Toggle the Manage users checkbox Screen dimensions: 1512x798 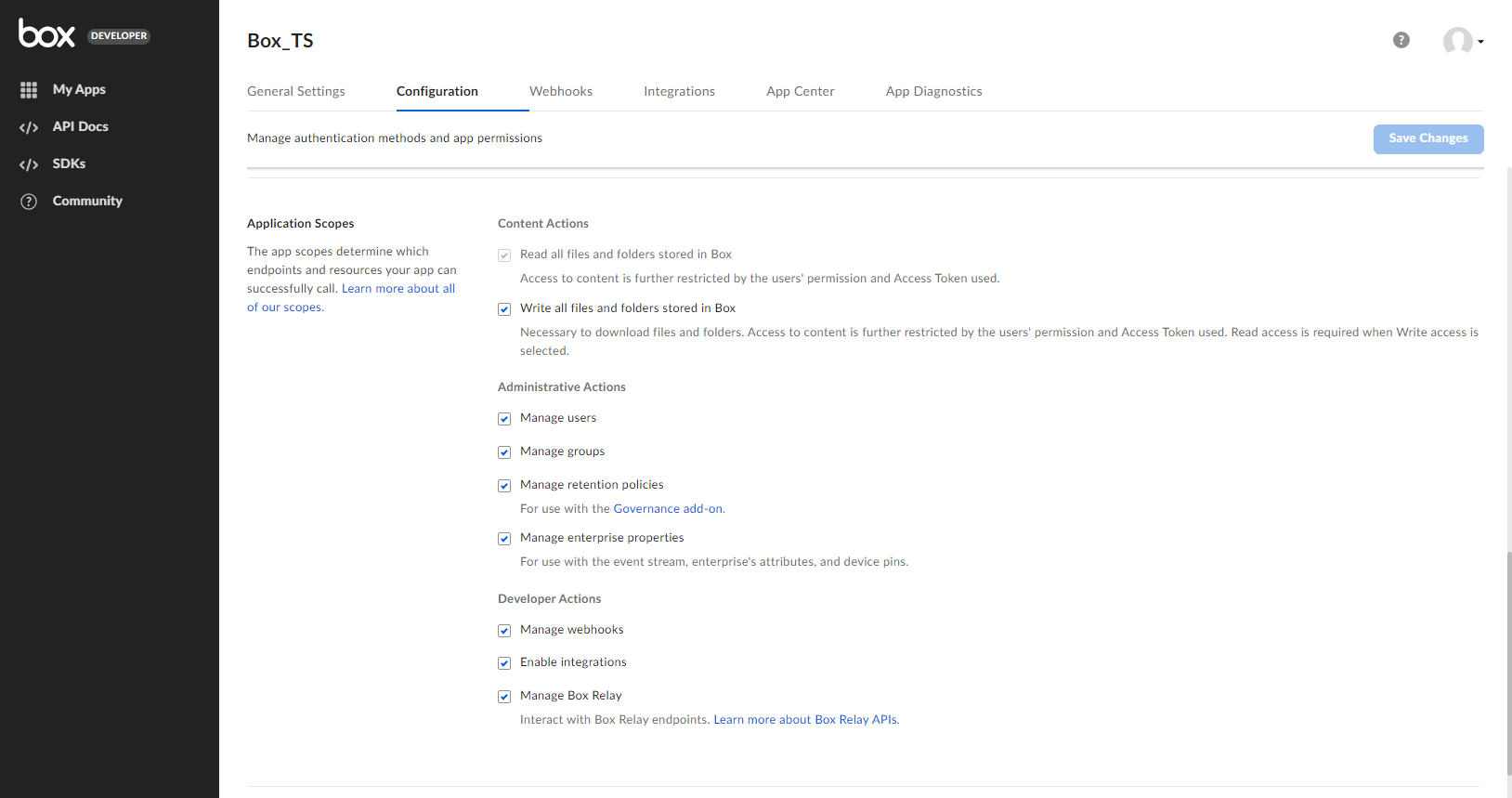(x=504, y=419)
